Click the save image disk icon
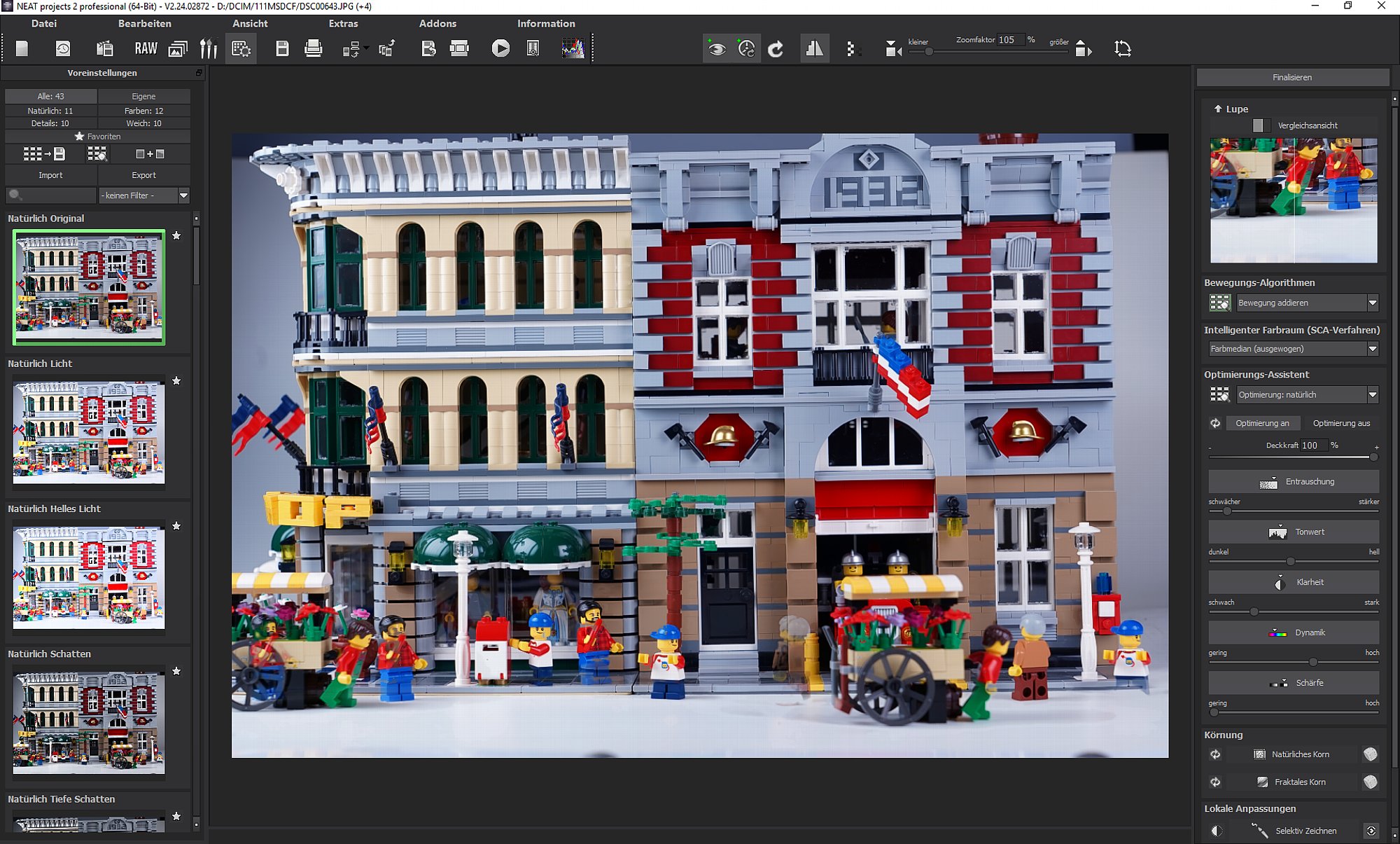 point(282,48)
